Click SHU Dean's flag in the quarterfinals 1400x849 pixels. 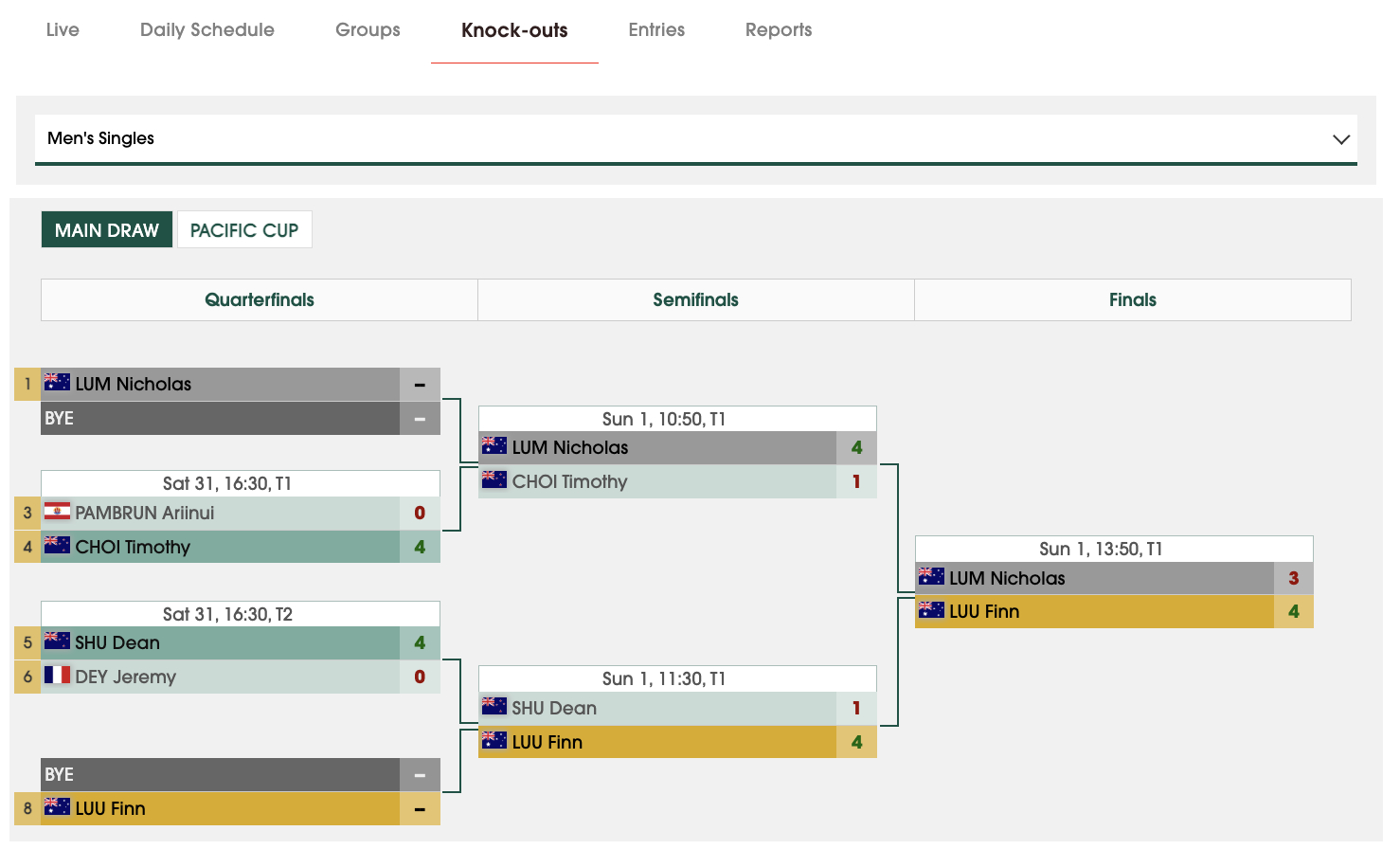pos(57,641)
